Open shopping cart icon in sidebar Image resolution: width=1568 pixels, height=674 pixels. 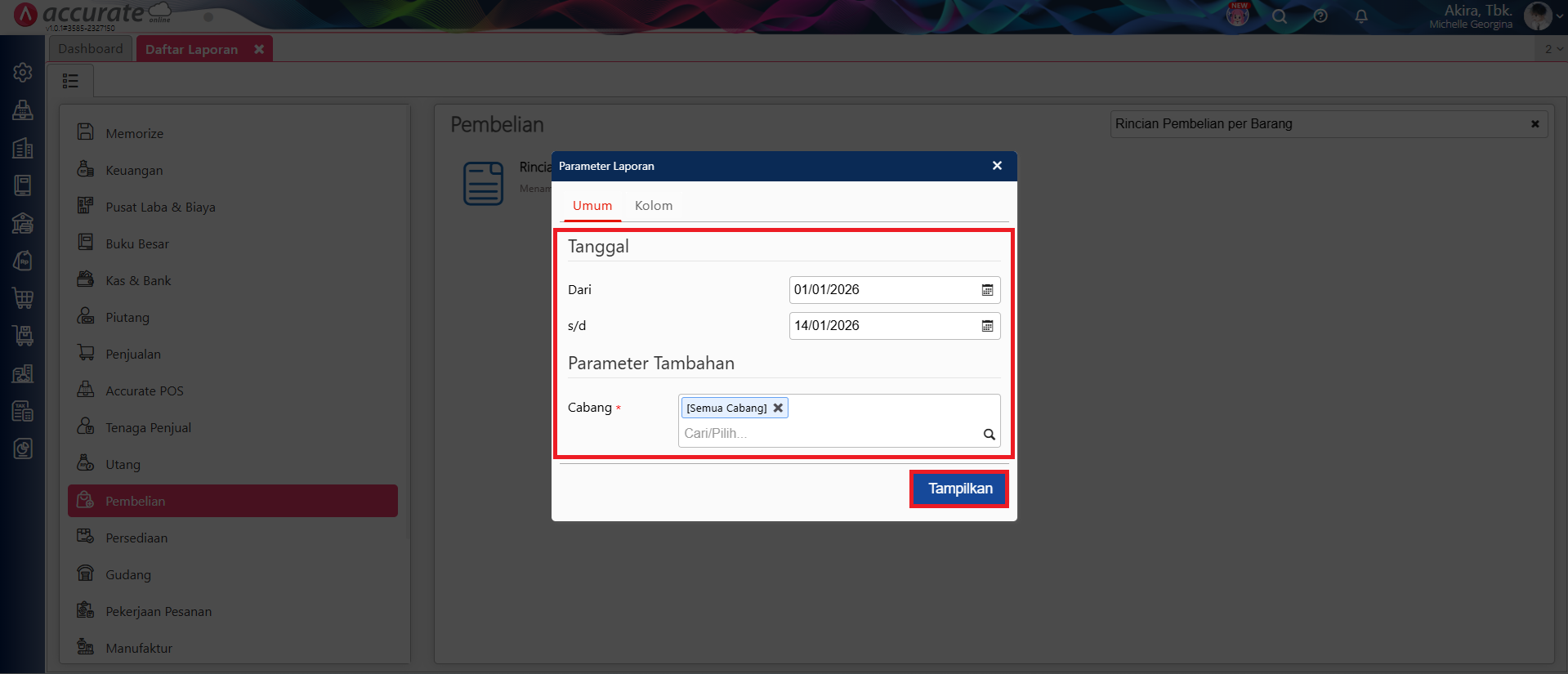pos(23,298)
